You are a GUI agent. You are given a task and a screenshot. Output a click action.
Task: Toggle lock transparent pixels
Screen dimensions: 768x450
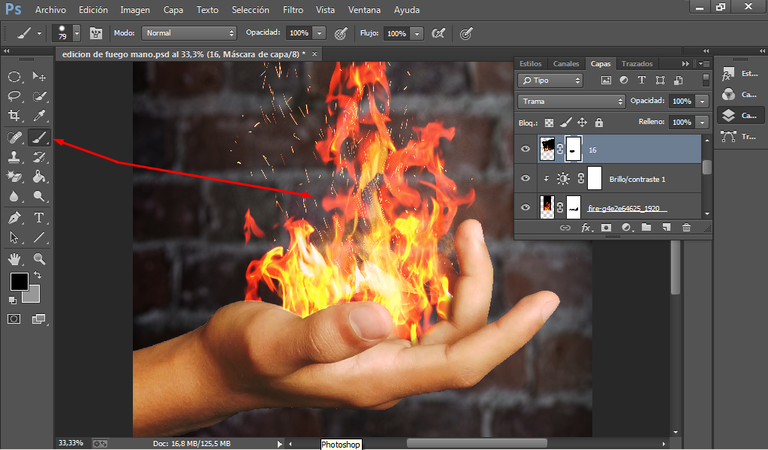click(x=549, y=122)
